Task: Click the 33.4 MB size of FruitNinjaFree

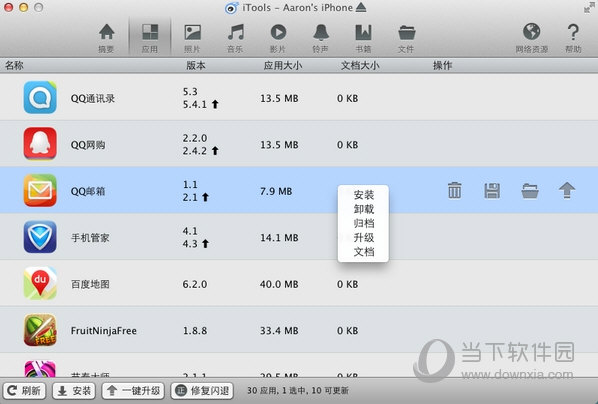Action: point(279,331)
